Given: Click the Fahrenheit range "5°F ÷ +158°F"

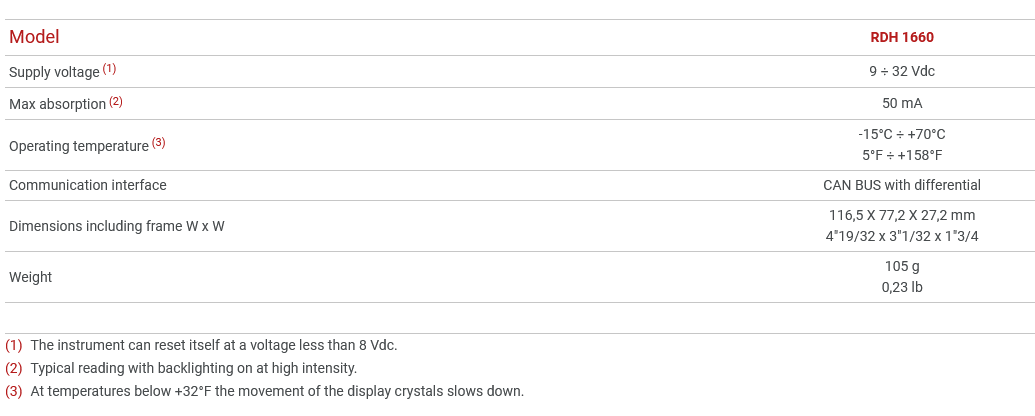Looking at the screenshot, I should pos(901,155).
